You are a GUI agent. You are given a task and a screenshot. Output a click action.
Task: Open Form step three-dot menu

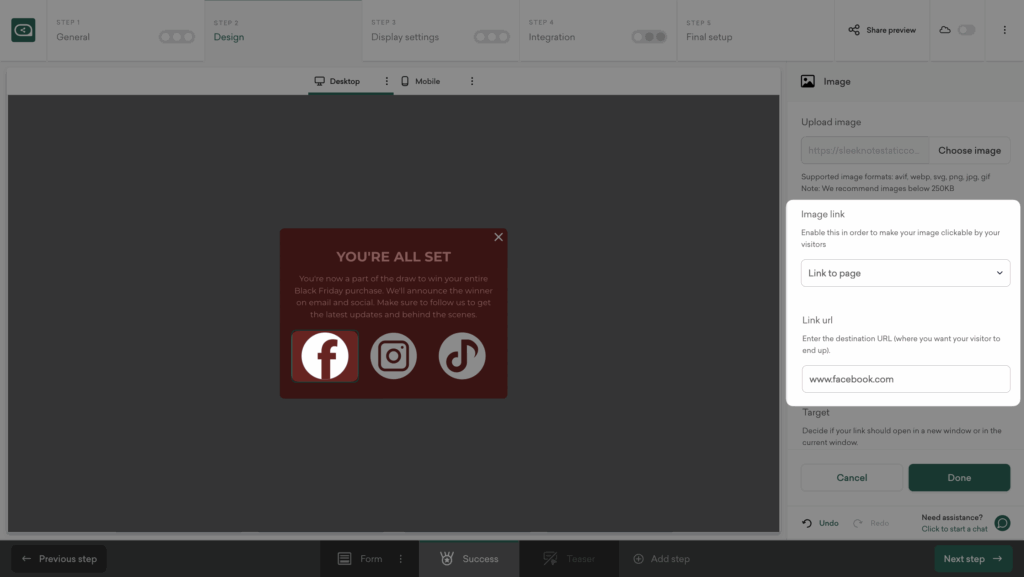[401, 559]
